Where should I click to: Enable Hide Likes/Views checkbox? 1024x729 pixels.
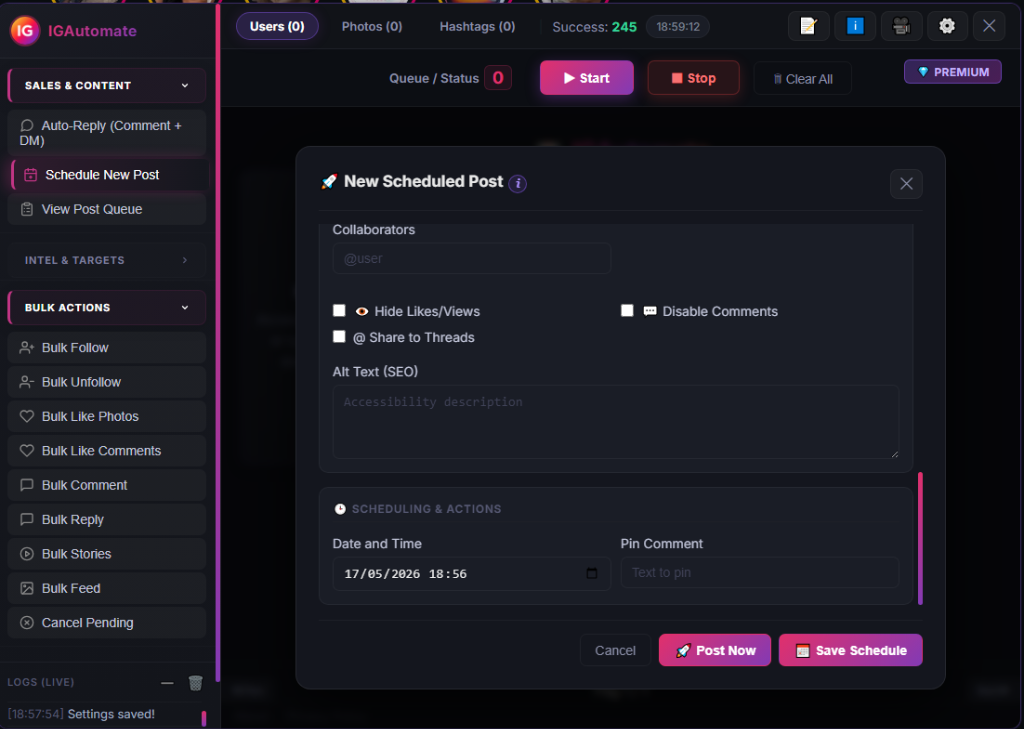pos(339,310)
